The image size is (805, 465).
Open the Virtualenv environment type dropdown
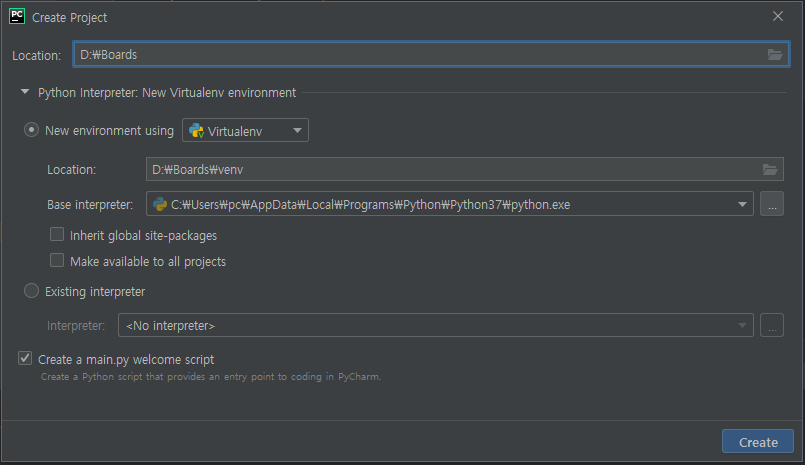pyautogui.click(x=245, y=130)
